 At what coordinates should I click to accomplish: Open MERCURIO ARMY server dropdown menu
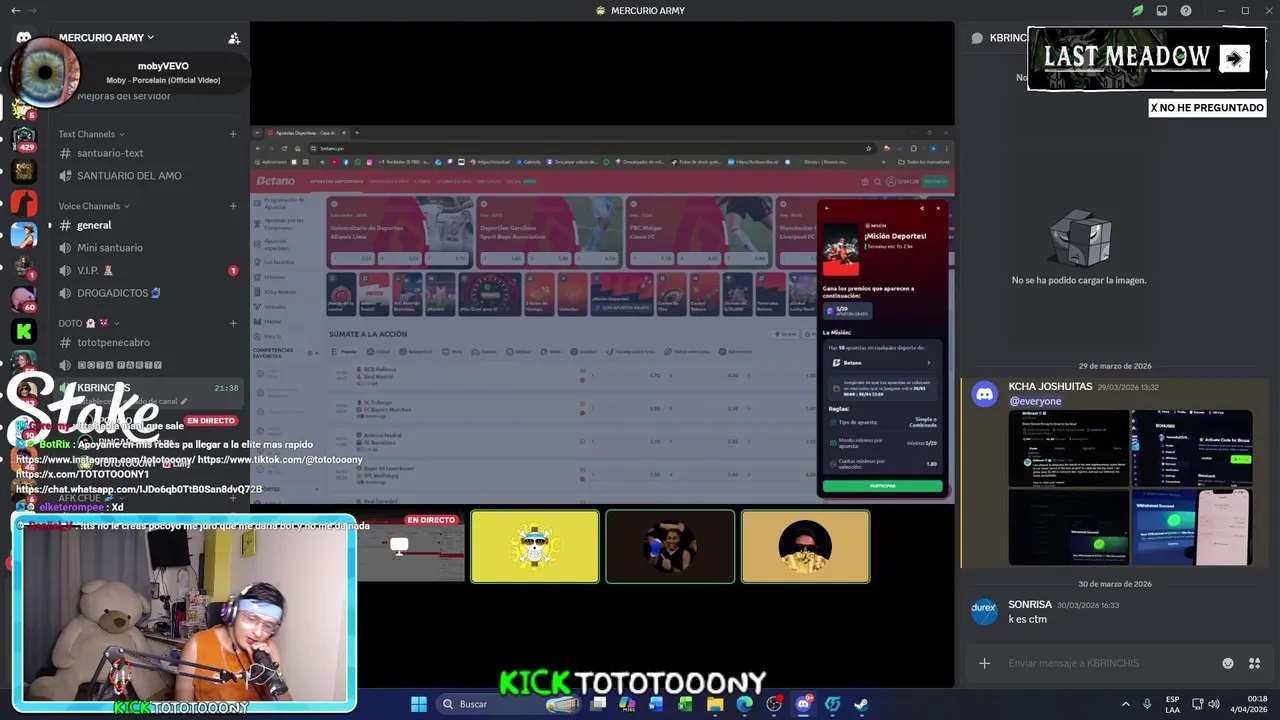107,38
